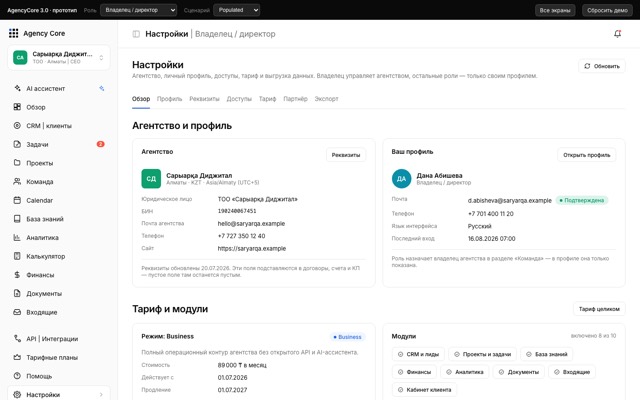Click the Настройки gear icon in sidebar
640x400 pixels.
(17, 394)
